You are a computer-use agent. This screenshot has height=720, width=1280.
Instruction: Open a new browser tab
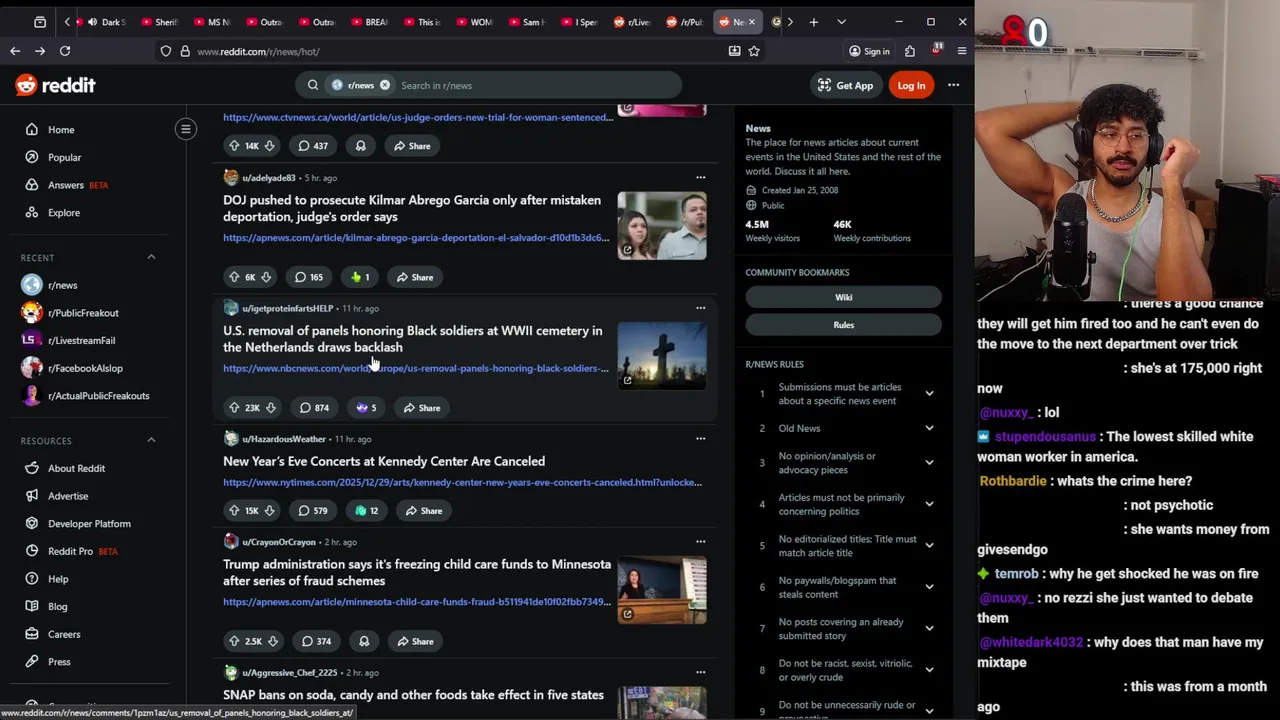pyautogui.click(x=814, y=21)
